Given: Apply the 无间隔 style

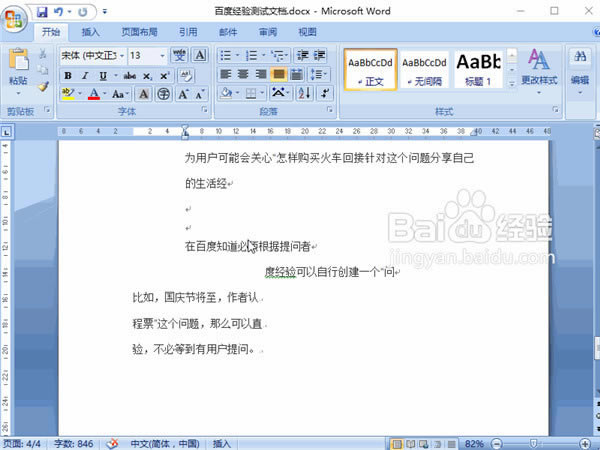Looking at the screenshot, I should [424, 70].
